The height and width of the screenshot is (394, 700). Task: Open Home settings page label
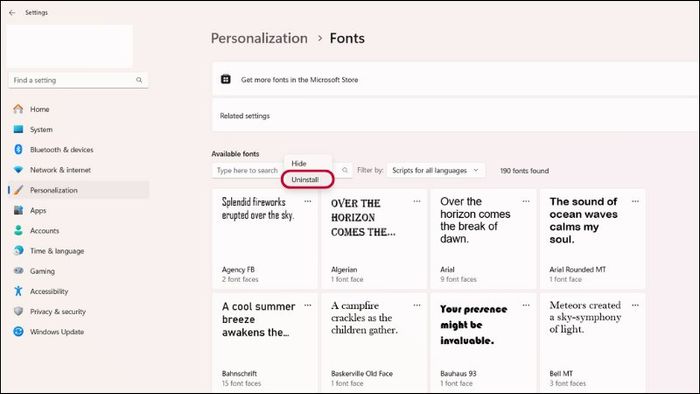40,109
